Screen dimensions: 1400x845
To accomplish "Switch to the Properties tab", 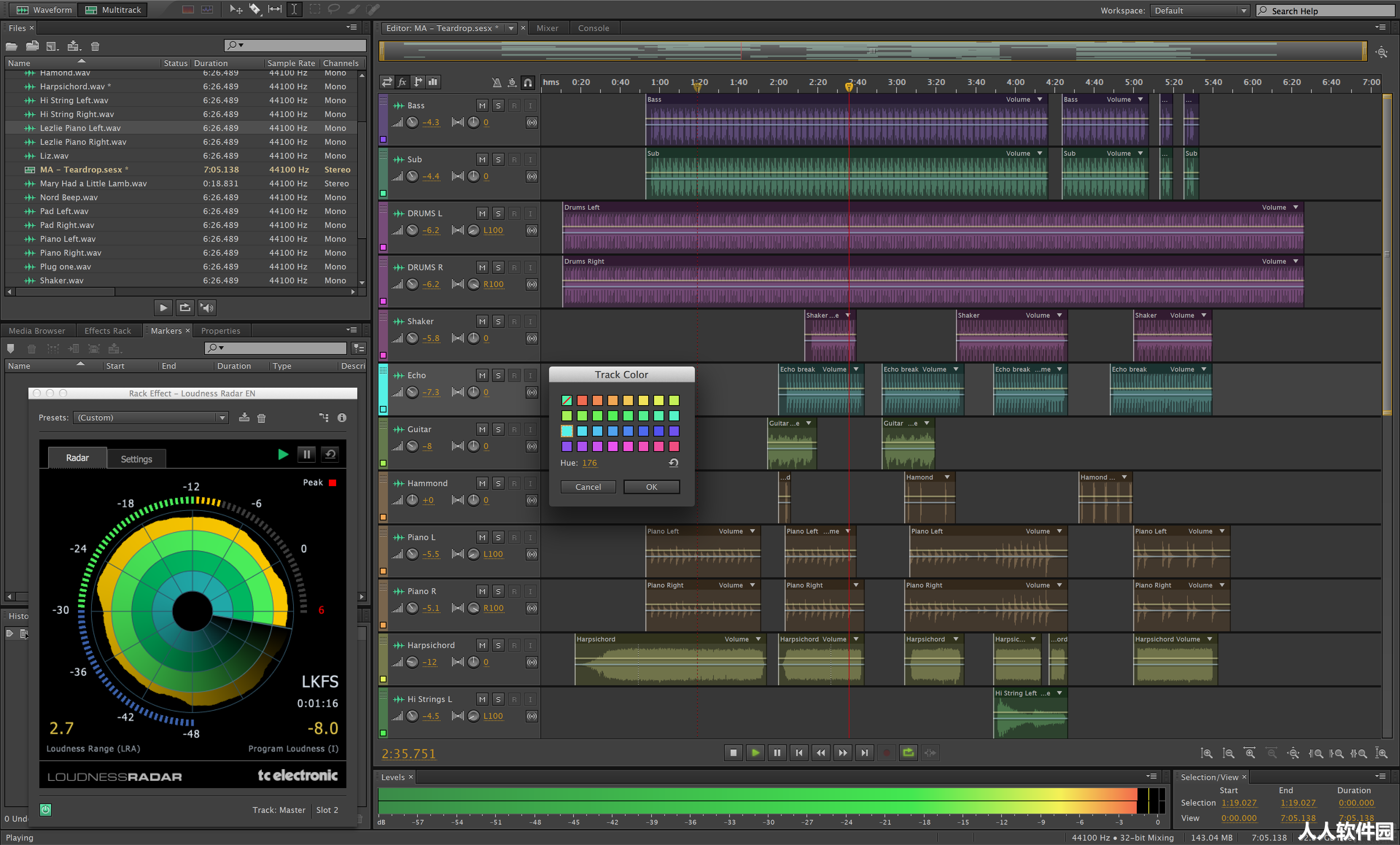I will coord(221,331).
